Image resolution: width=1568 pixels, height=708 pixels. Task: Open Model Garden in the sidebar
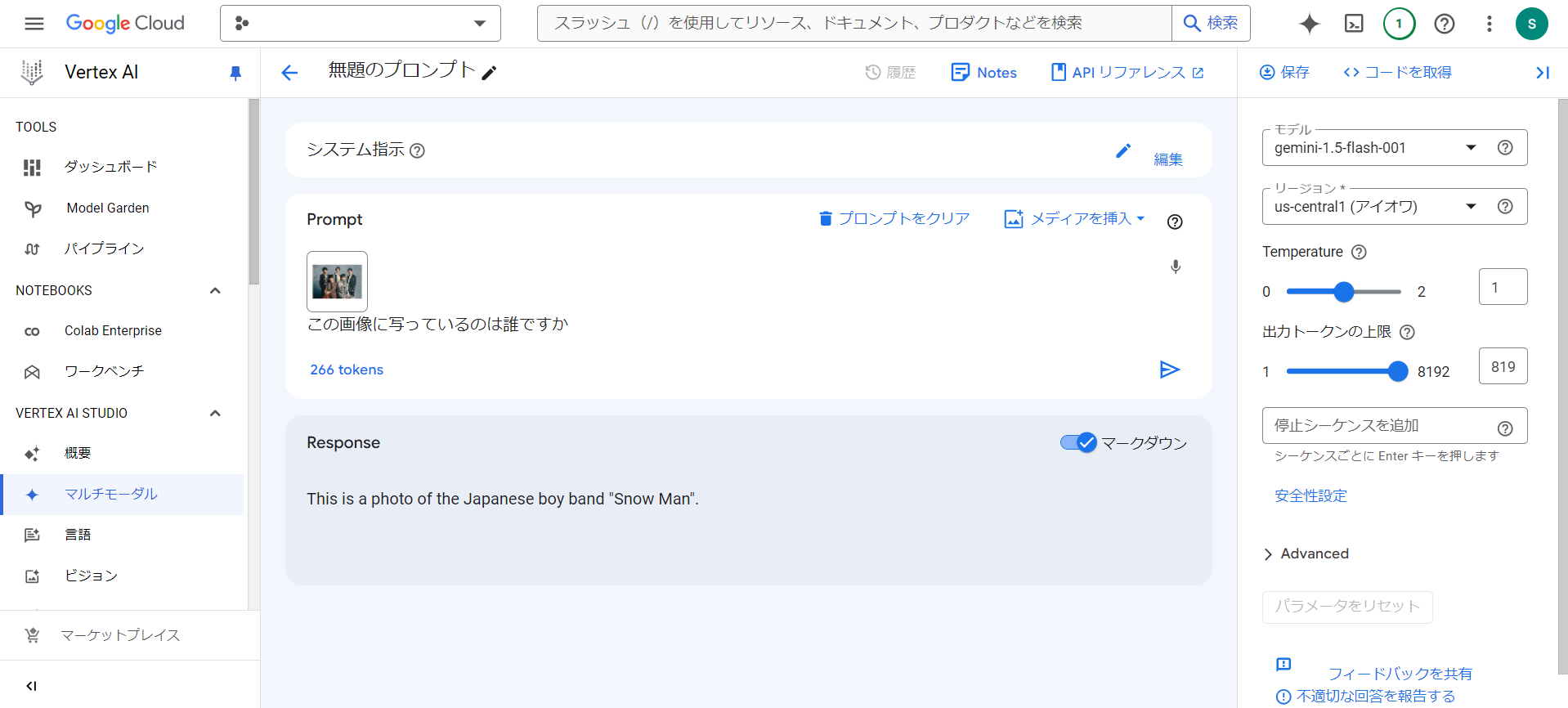(x=123, y=208)
